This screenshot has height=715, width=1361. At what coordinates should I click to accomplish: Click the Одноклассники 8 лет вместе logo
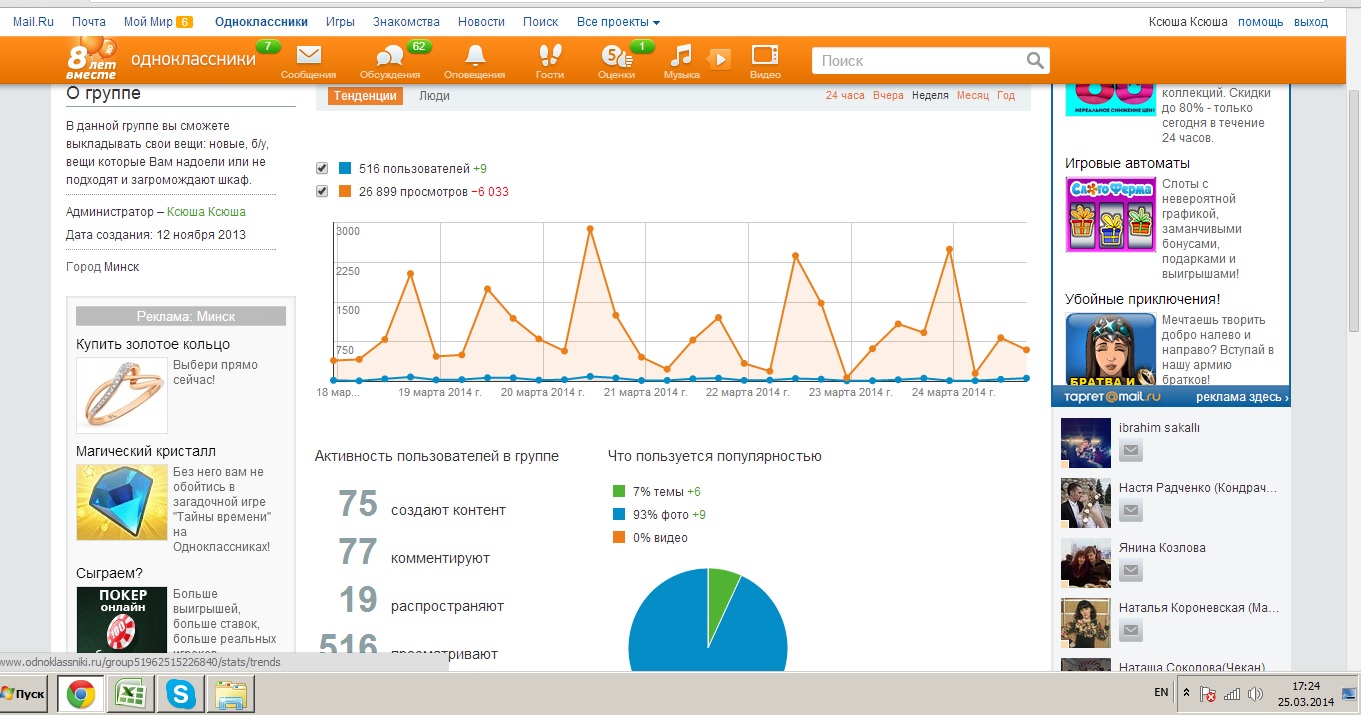pyautogui.click(x=92, y=60)
